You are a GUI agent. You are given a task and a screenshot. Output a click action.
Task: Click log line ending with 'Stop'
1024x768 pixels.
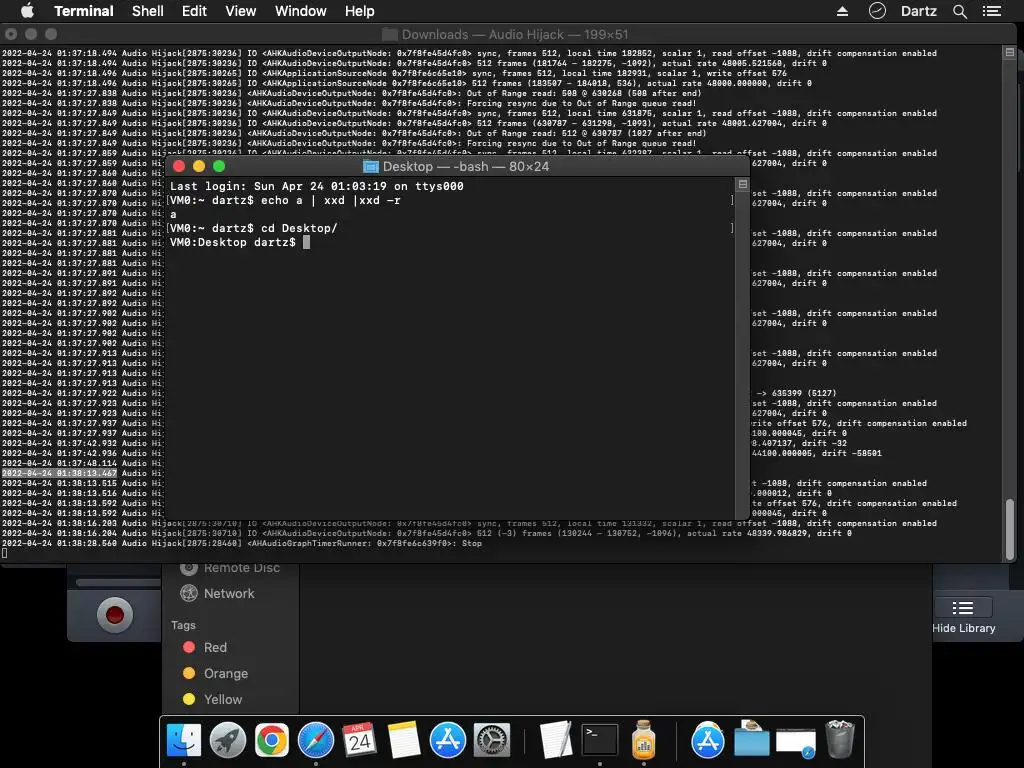[x=242, y=543]
